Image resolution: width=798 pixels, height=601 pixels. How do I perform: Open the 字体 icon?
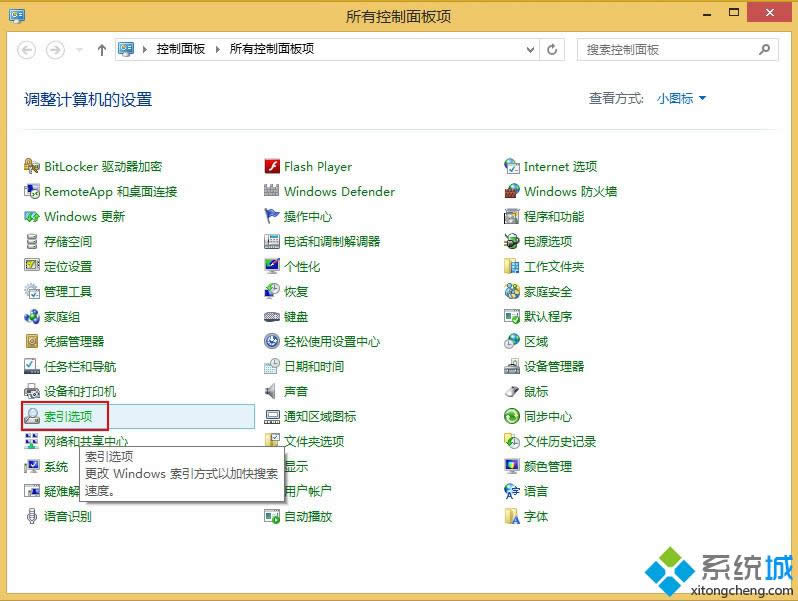tap(511, 517)
